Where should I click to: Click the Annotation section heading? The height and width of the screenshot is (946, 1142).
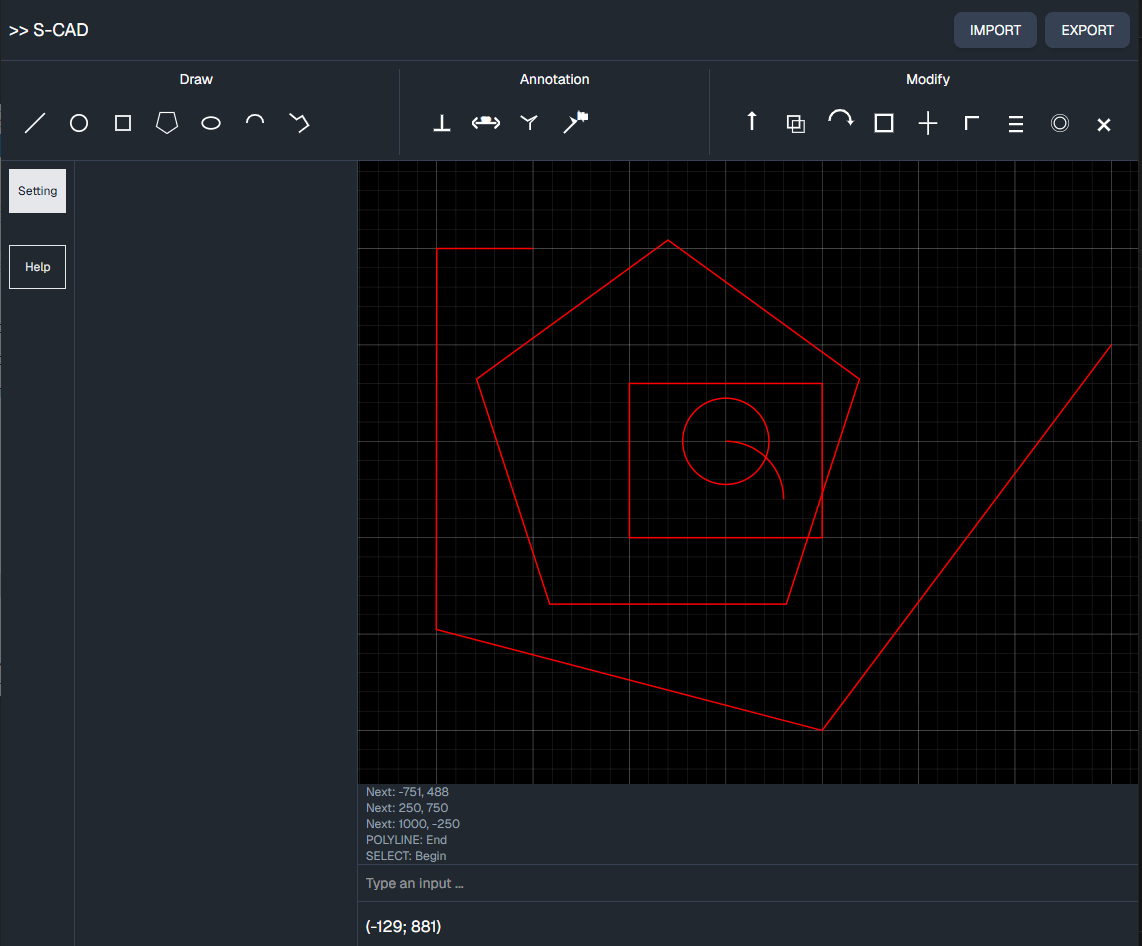coord(554,79)
